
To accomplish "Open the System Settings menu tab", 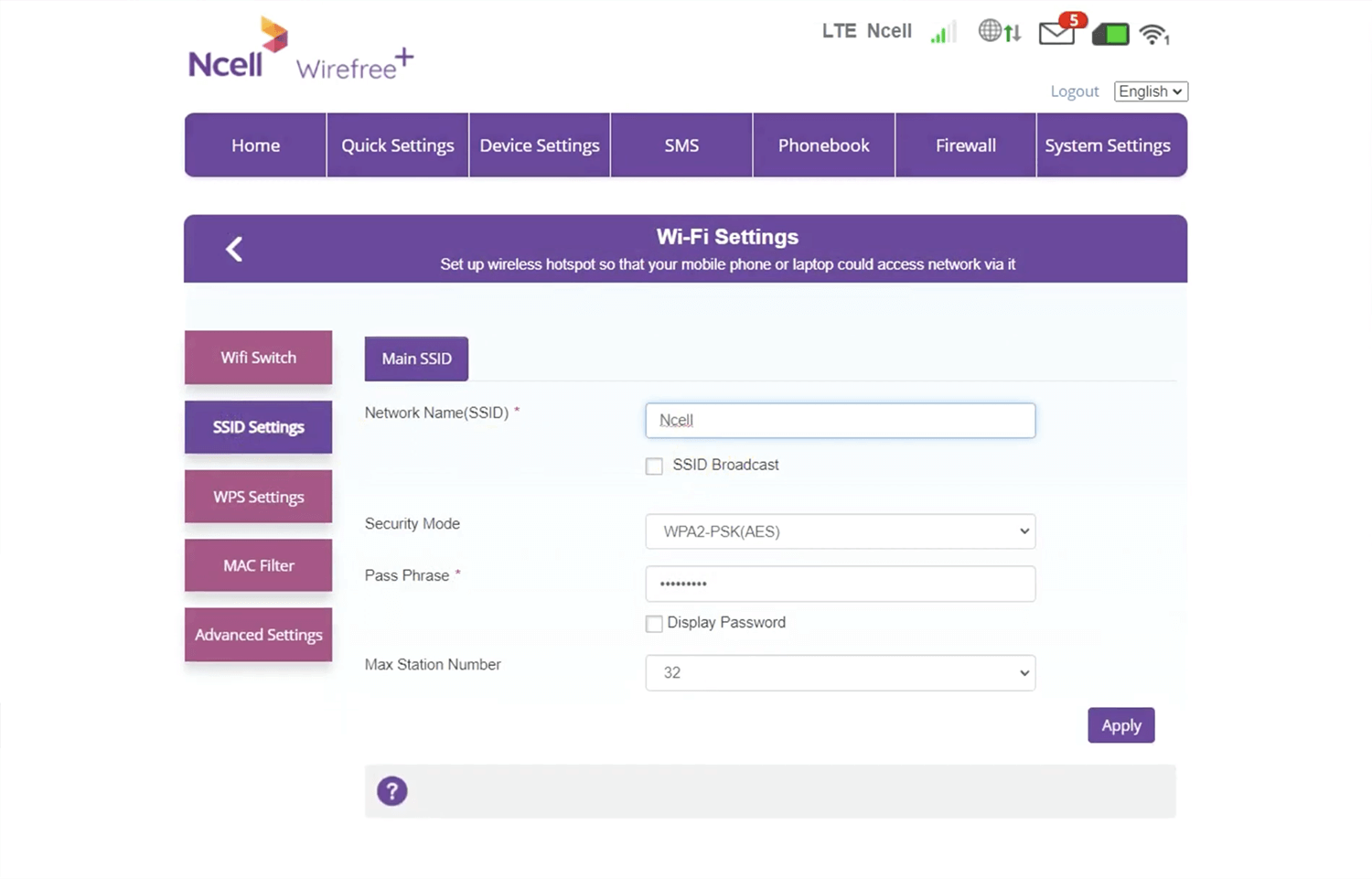I will pos(1107,145).
